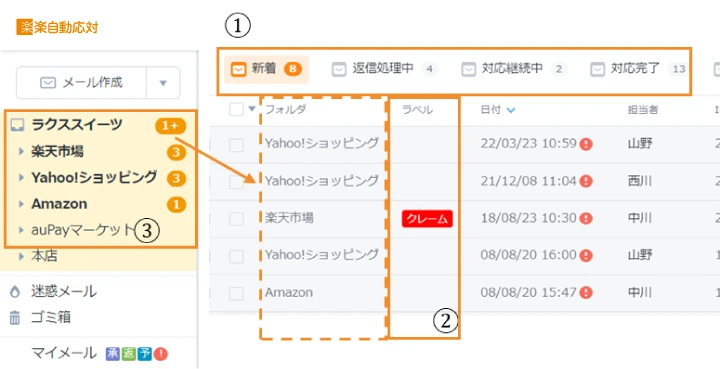This screenshot has height=369, width=721.
Task: Click 楽天市場 in the mail list
Action: click(x=289, y=218)
